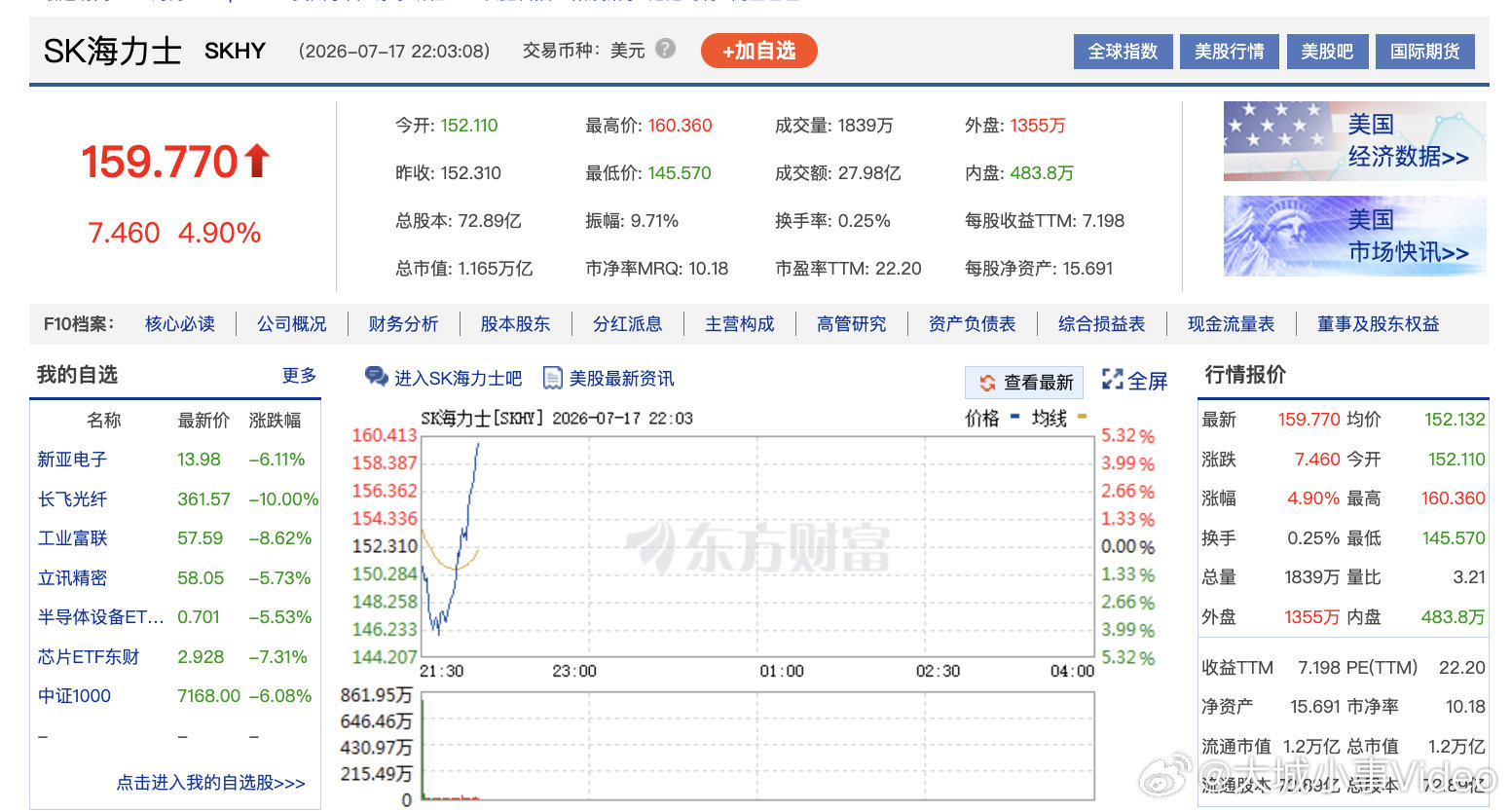Click the fullscreen expand icon

coord(1112,380)
